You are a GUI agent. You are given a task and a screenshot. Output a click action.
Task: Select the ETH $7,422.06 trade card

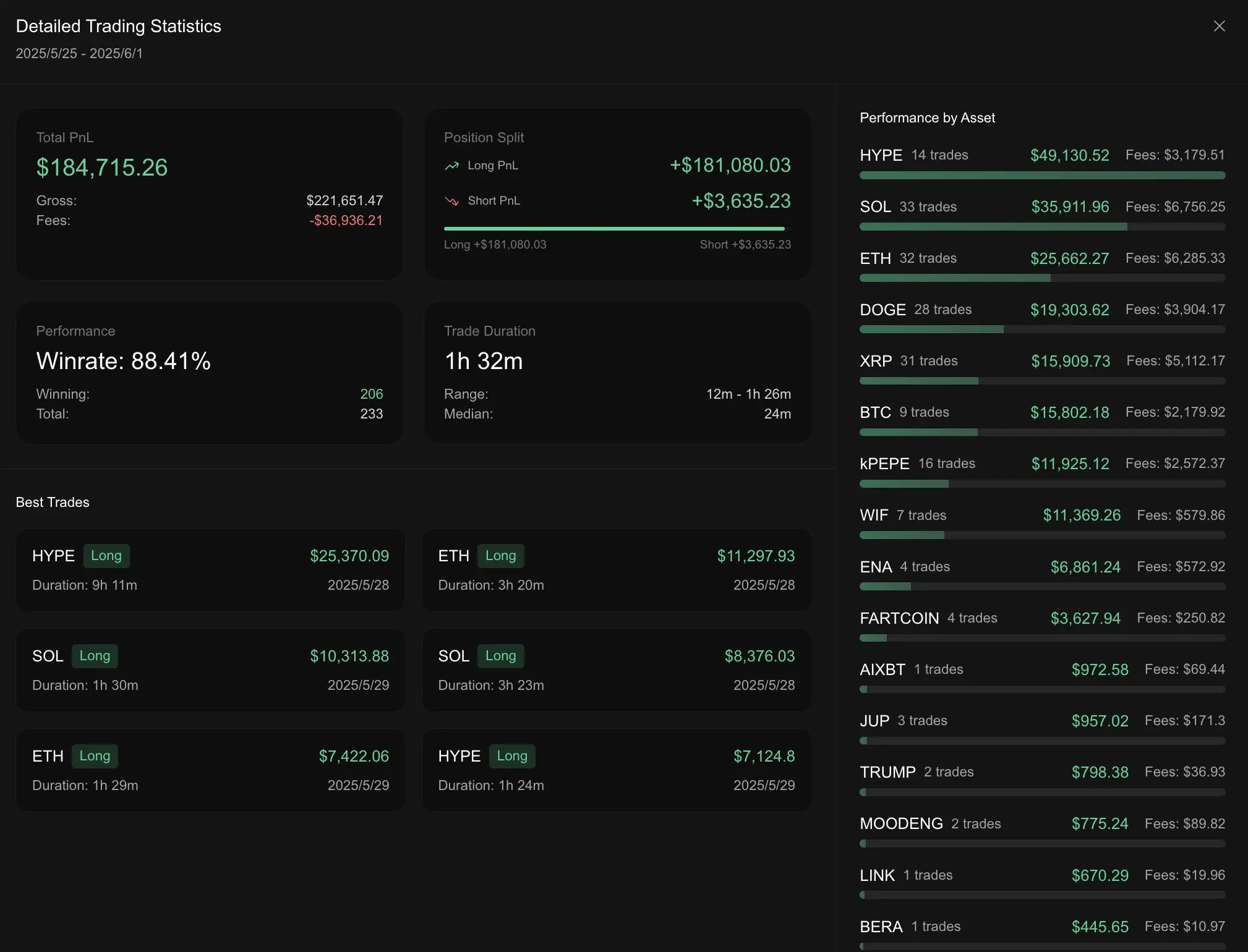pyautogui.click(x=210, y=770)
